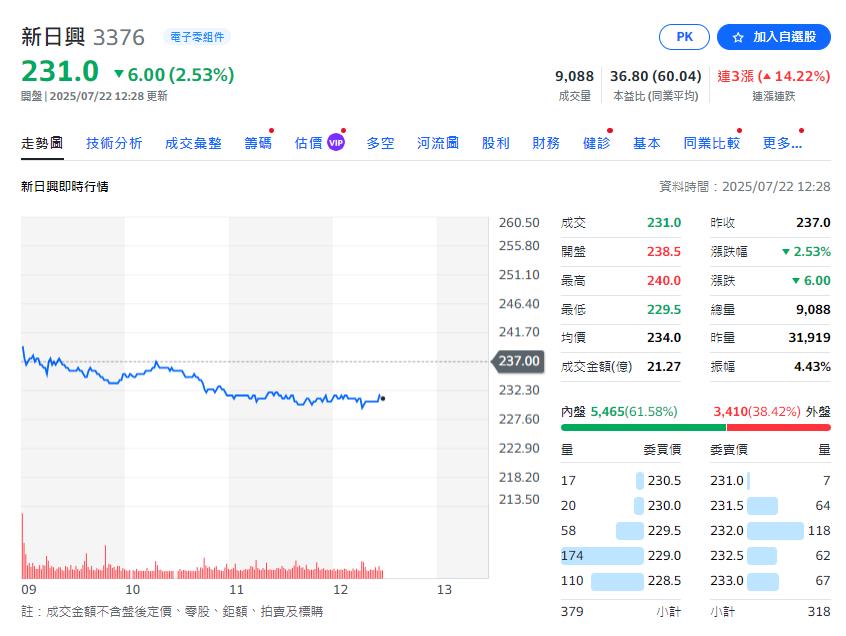Click the bid 小計 total 379
The image size is (846, 636).
click(572, 611)
